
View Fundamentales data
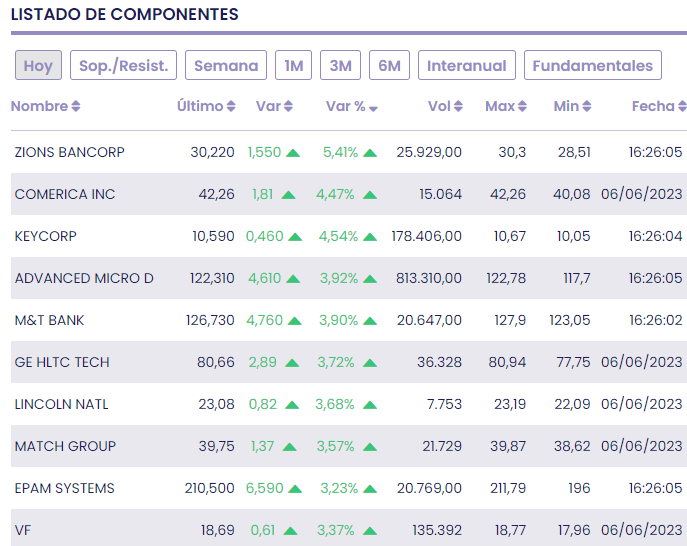pos(593,66)
